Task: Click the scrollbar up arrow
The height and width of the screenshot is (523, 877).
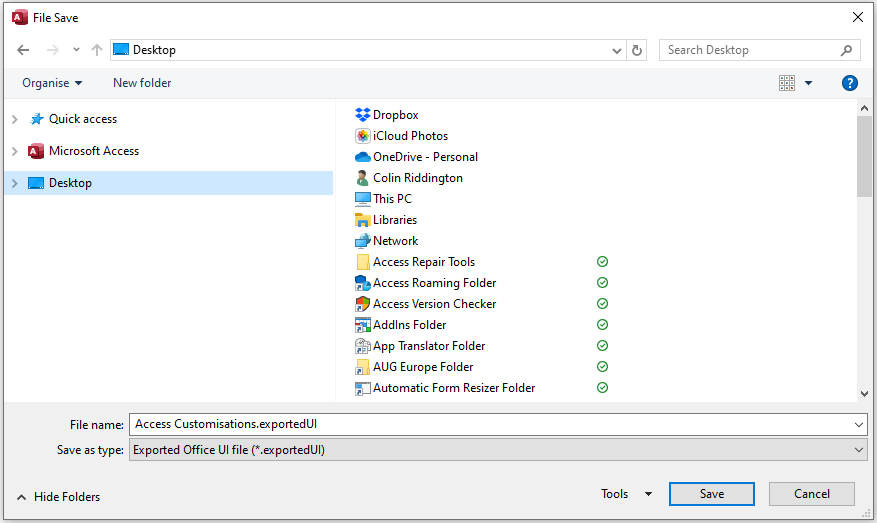Action: [864, 108]
